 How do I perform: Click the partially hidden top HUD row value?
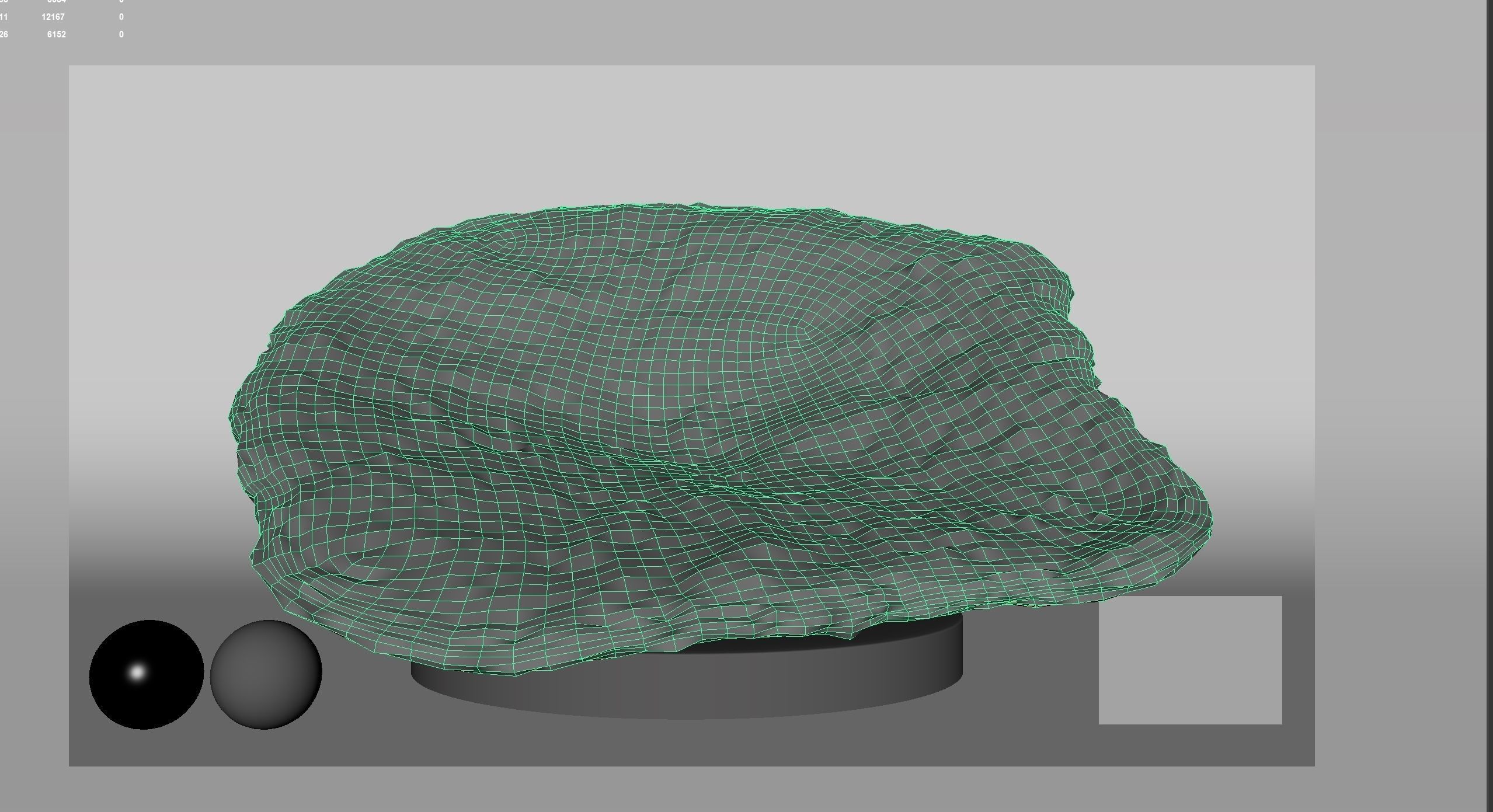point(57,2)
